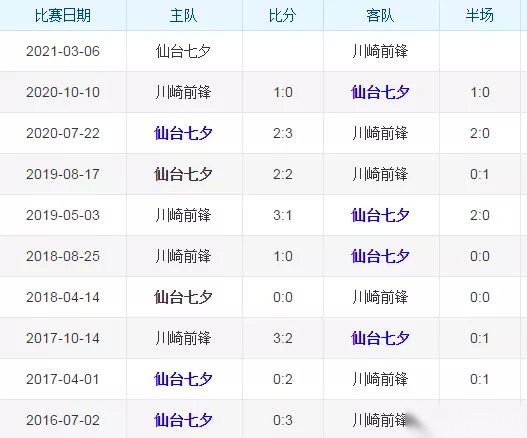Screen dimensions: 527x438
Task: Open away team 川崎前锋 in the 2017-04-01 row
Action: tap(380, 380)
